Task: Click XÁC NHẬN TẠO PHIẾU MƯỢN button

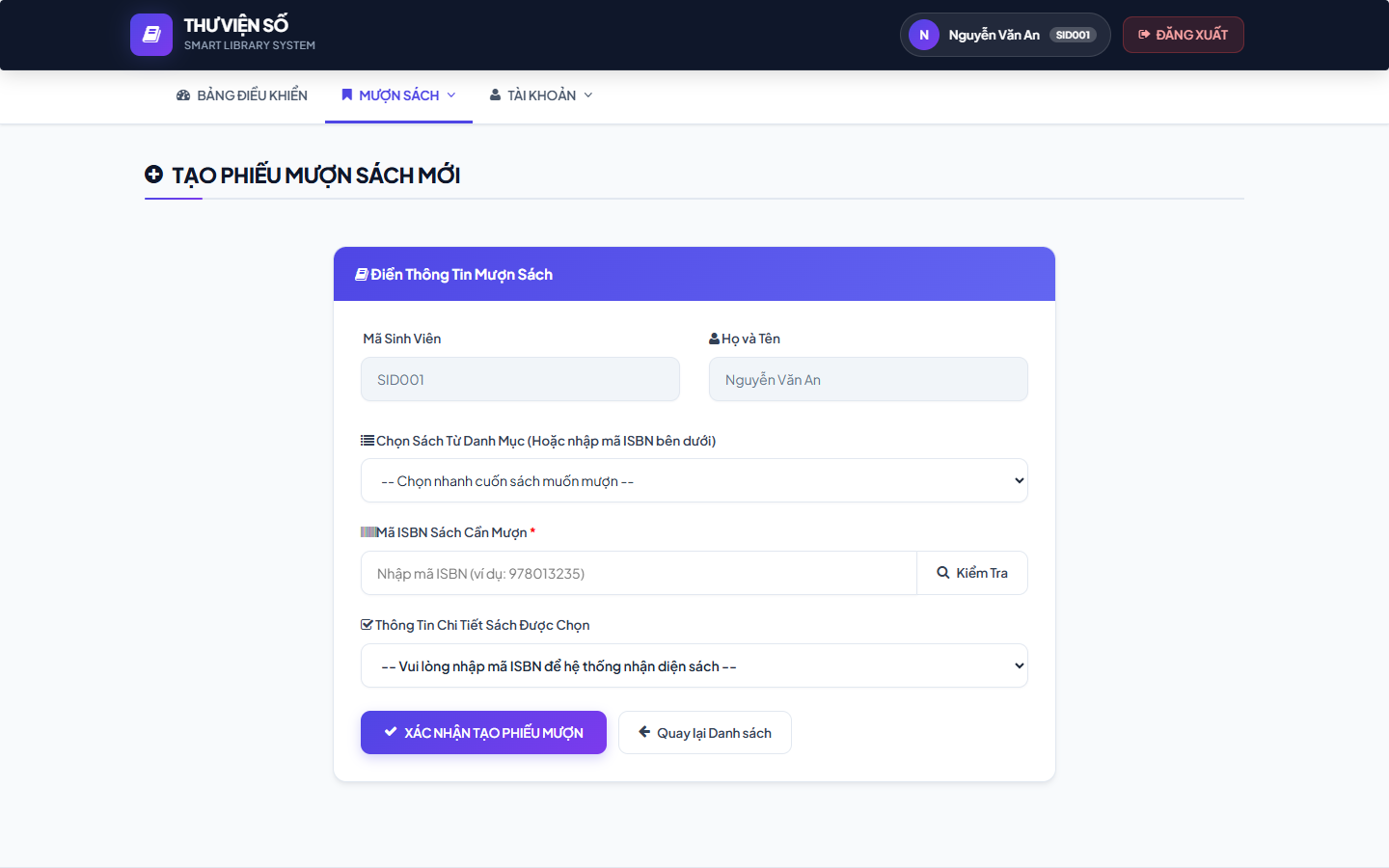Action: tap(483, 732)
